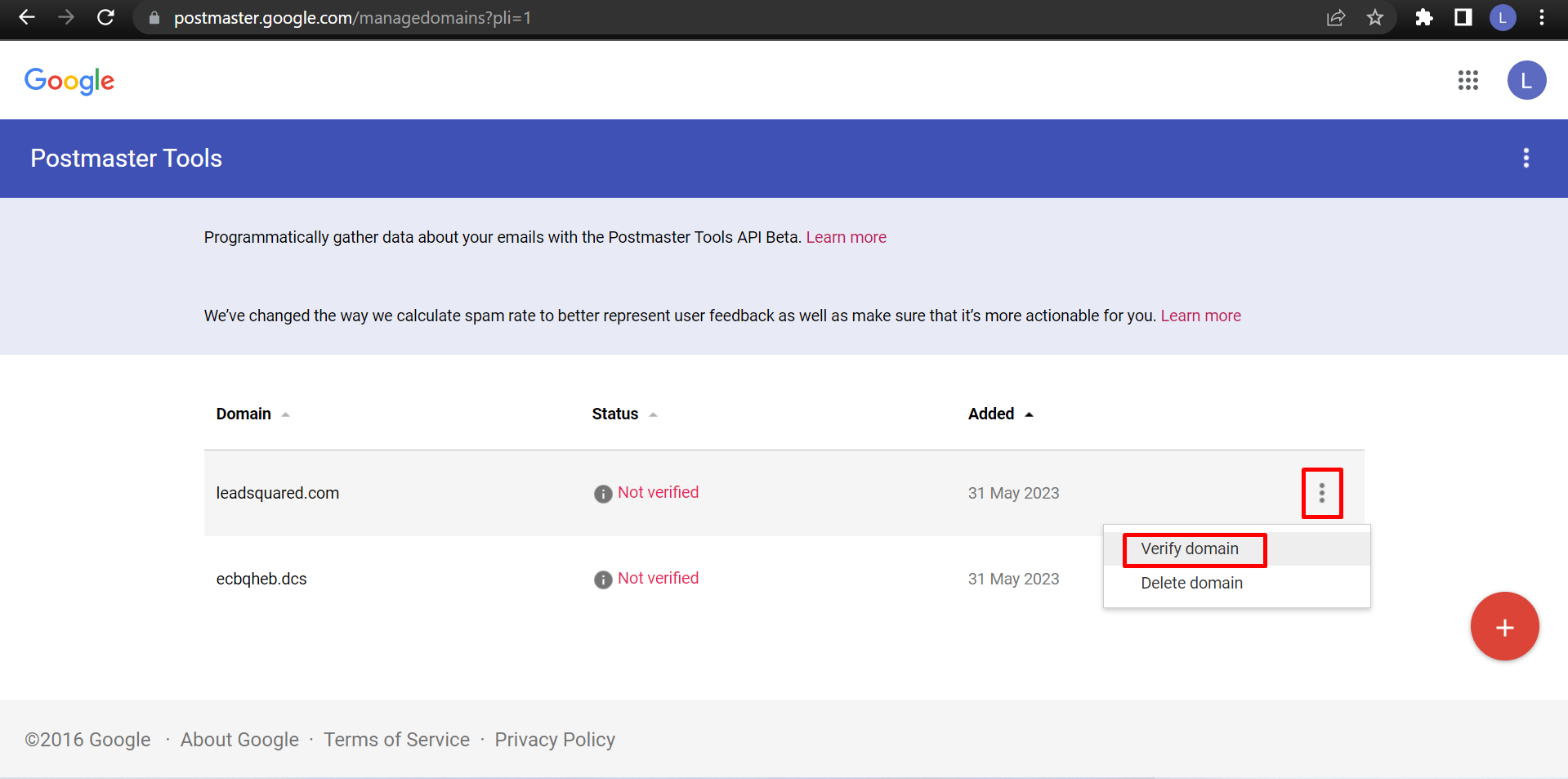
Task: Reload the page with the refresh icon
Action: 105,17
